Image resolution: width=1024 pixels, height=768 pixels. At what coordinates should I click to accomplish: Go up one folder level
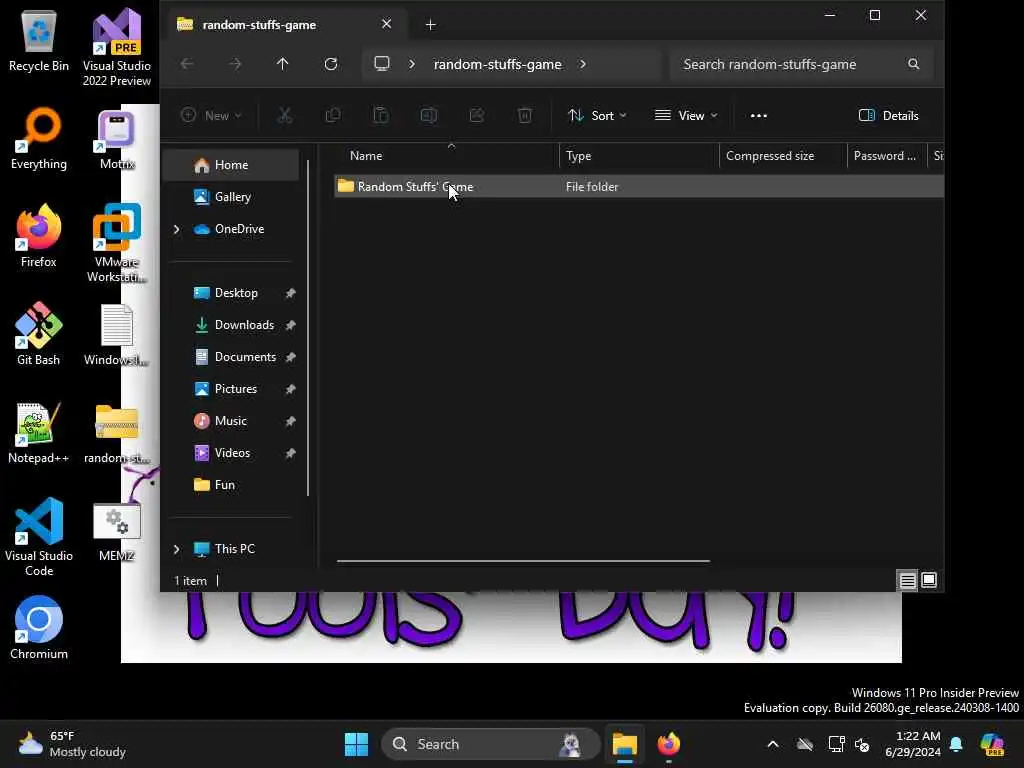[282, 64]
